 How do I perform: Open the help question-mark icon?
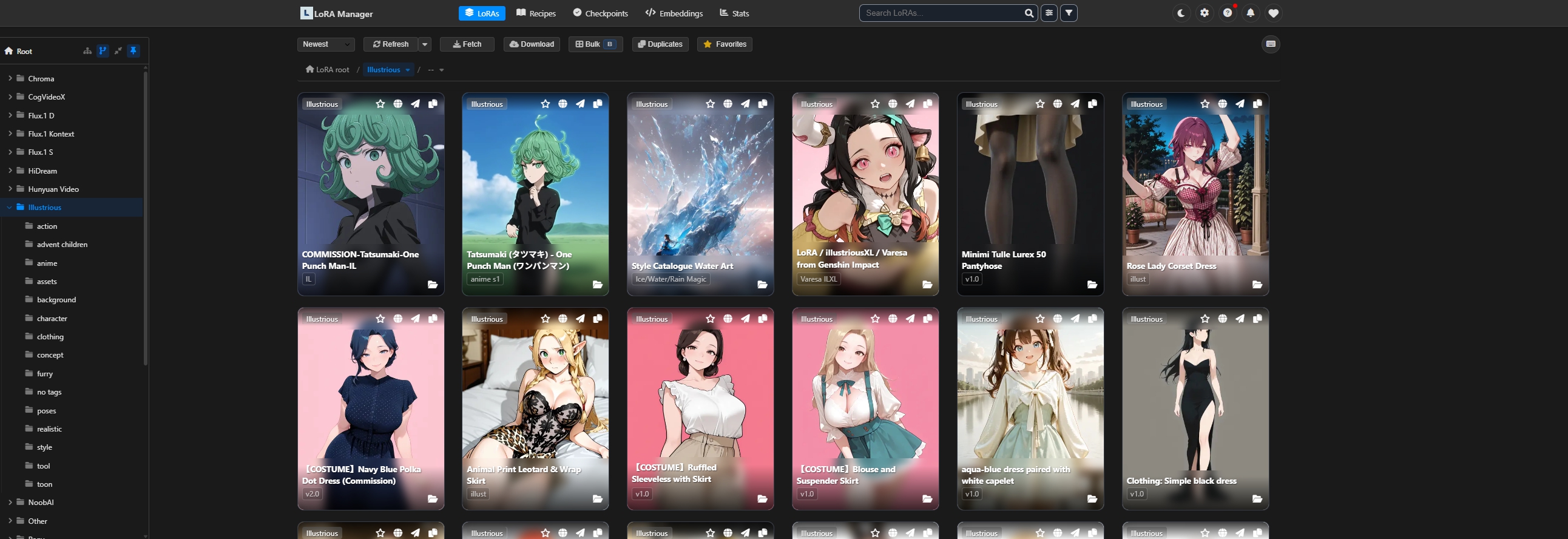[x=1228, y=13]
